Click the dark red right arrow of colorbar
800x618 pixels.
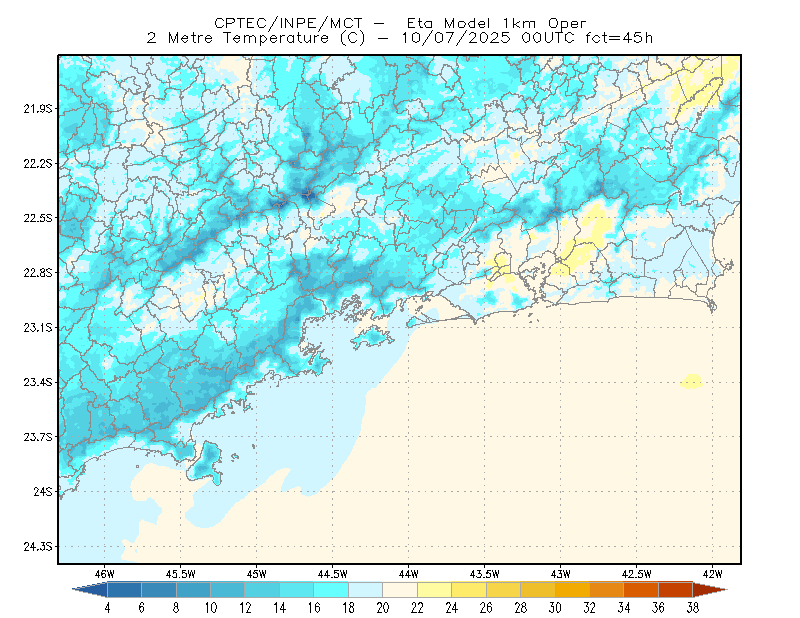710,589
